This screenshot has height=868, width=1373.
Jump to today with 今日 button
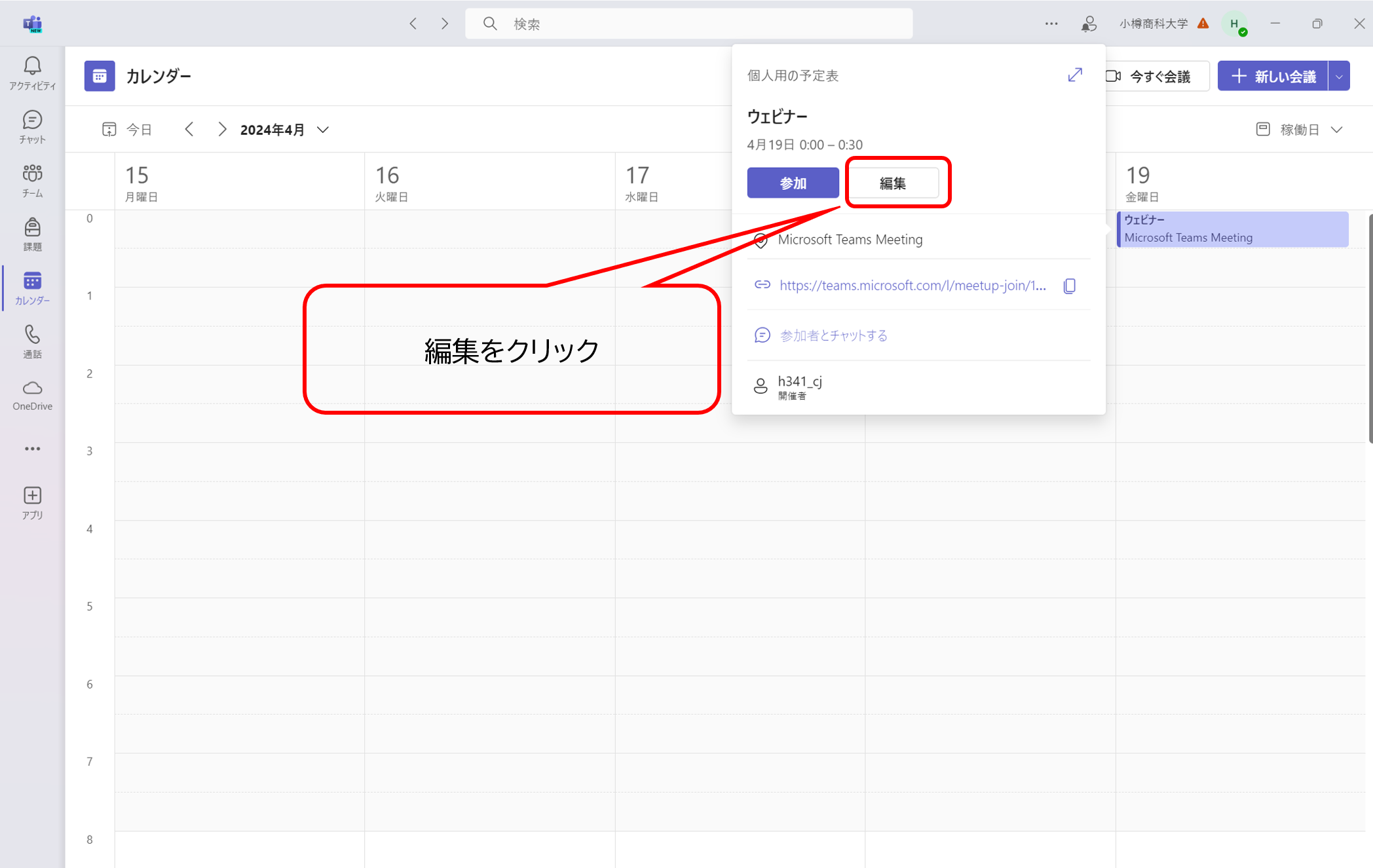(128, 130)
